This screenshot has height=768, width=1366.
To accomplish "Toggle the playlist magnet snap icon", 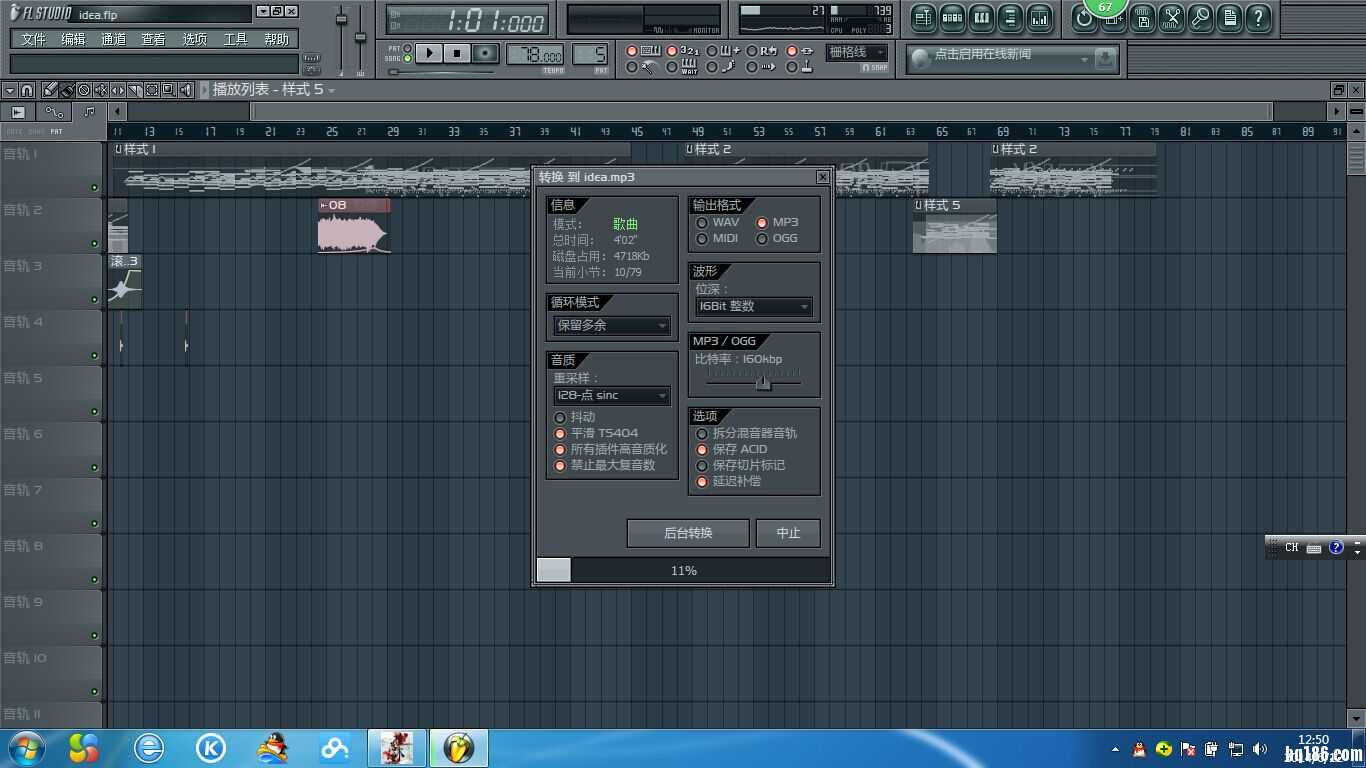I will pos(27,90).
